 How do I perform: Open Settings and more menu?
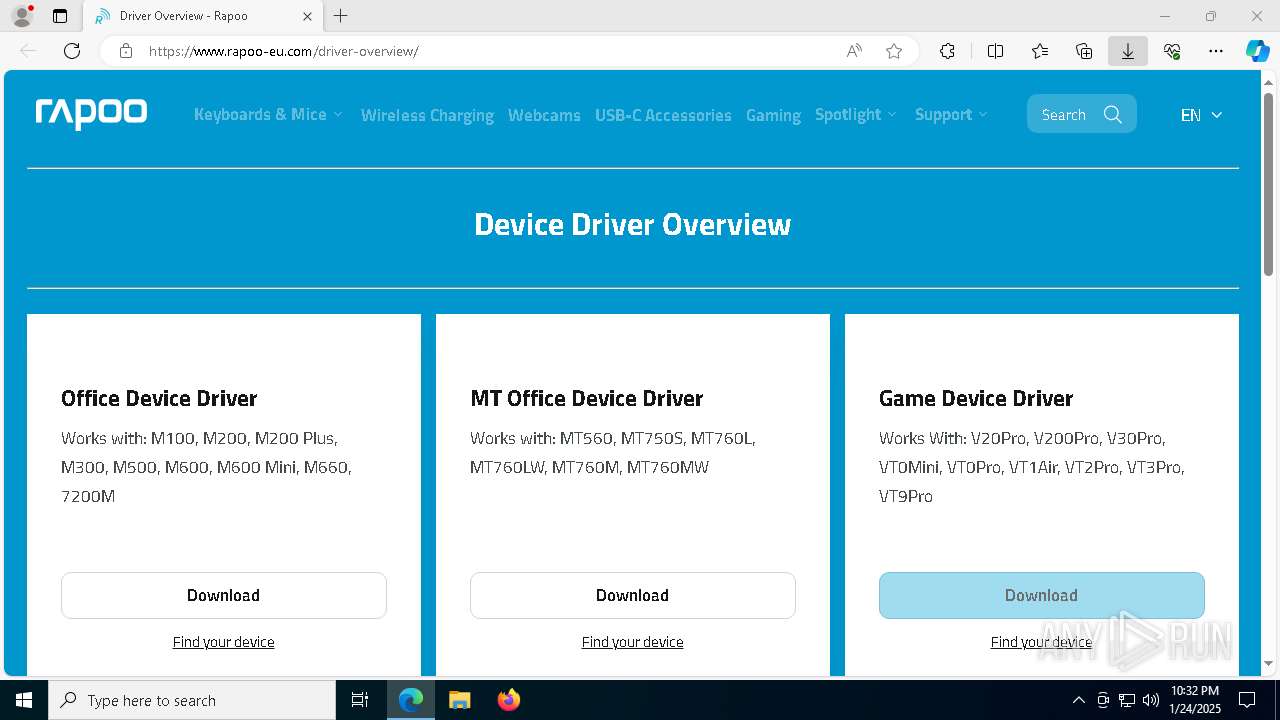pyautogui.click(x=1216, y=51)
